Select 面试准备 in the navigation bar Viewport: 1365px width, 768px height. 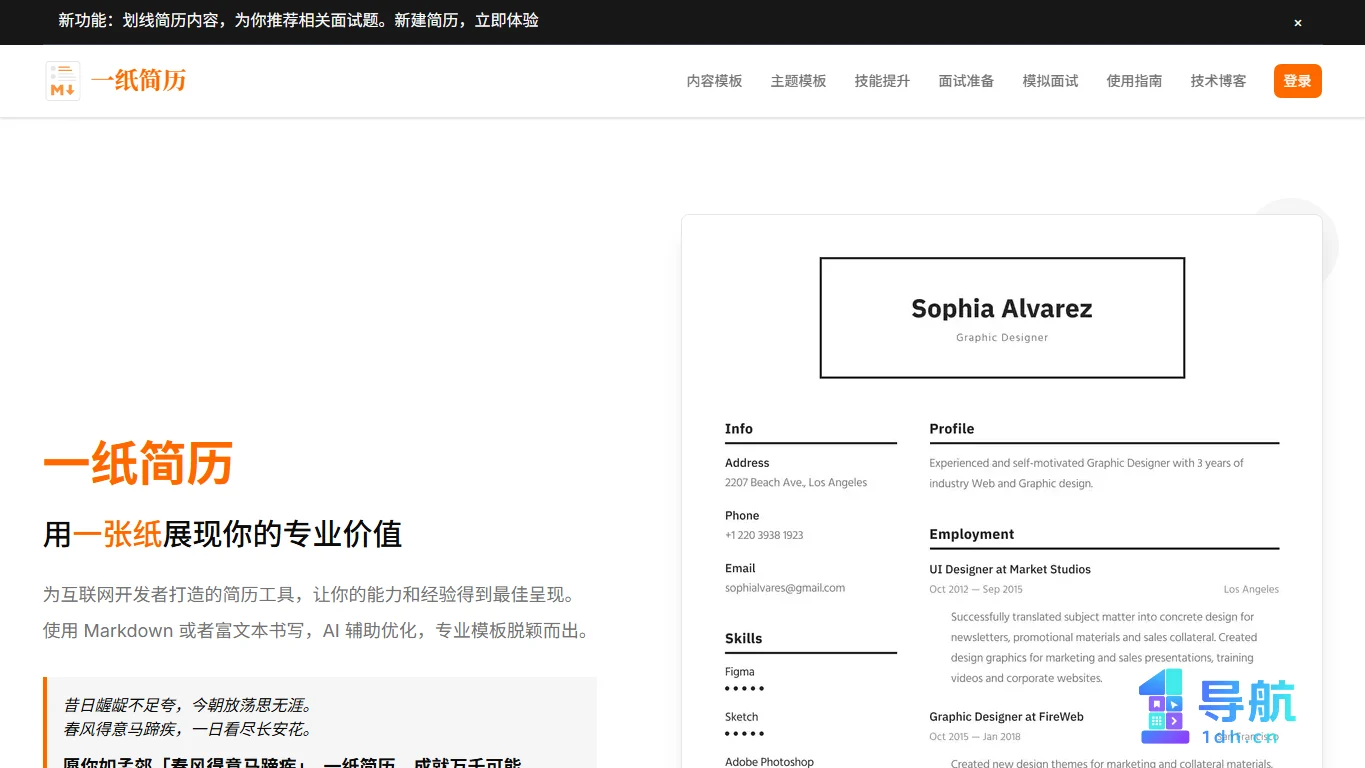[966, 81]
